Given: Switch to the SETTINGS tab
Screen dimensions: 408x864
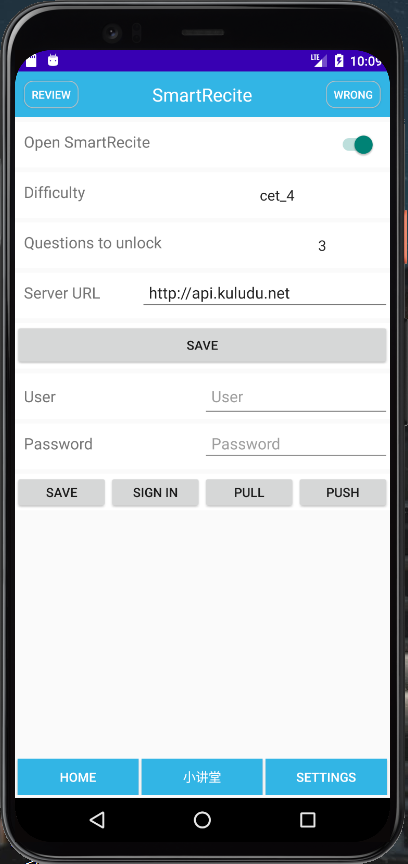Looking at the screenshot, I should (x=326, y=777).
